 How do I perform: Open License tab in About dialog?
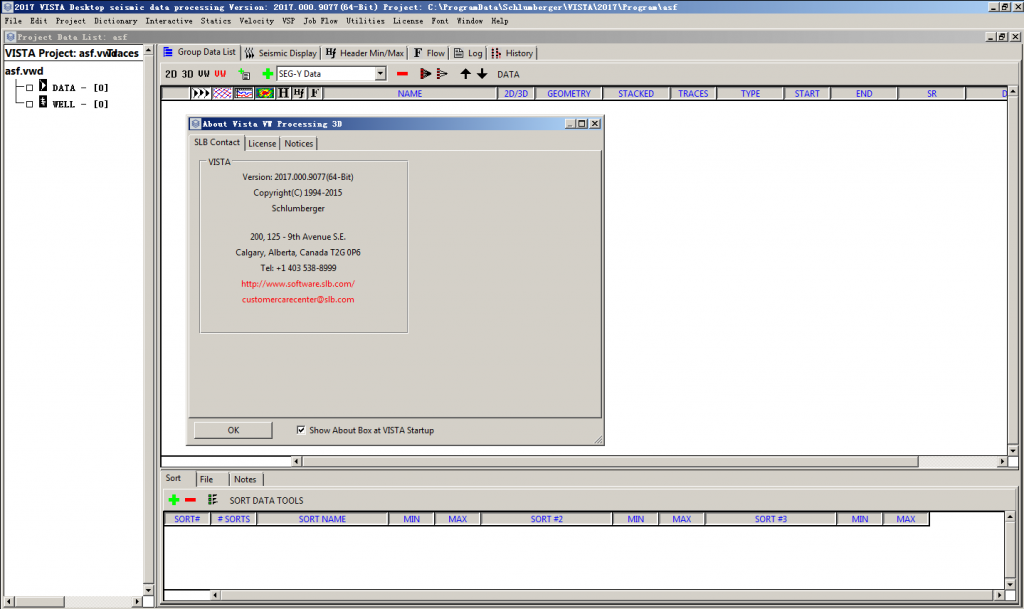point(262,144)
